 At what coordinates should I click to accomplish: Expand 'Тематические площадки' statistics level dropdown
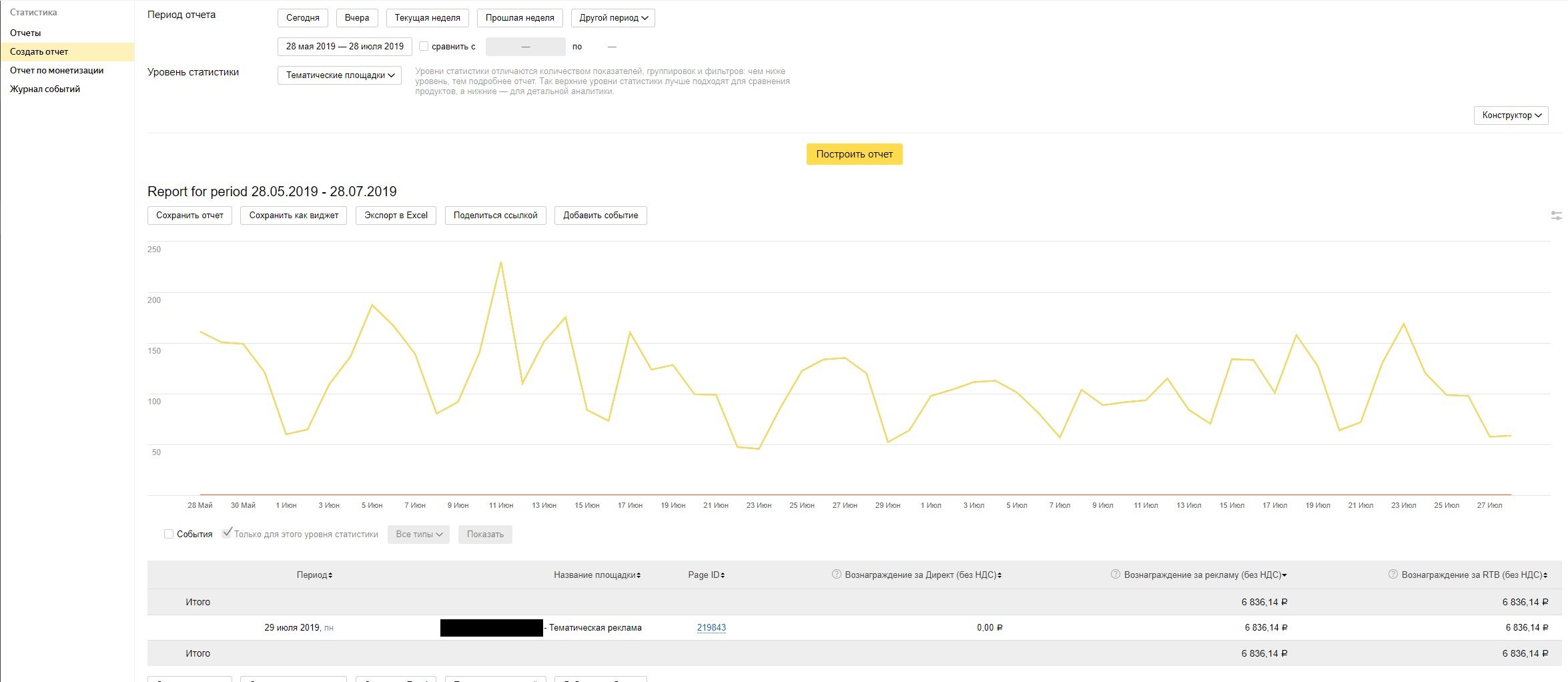339,75
